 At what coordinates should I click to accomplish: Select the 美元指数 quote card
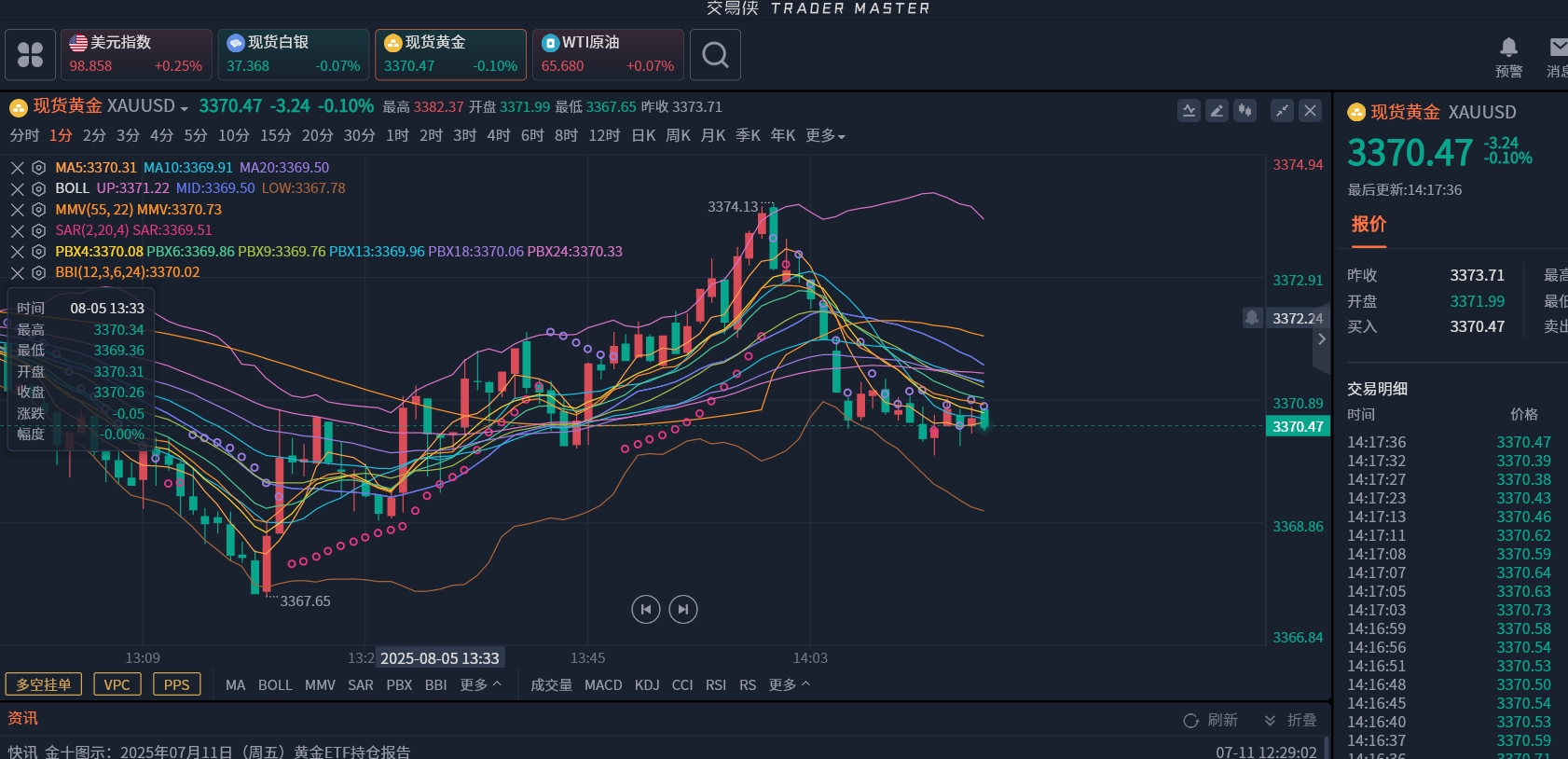pos(136,55)
